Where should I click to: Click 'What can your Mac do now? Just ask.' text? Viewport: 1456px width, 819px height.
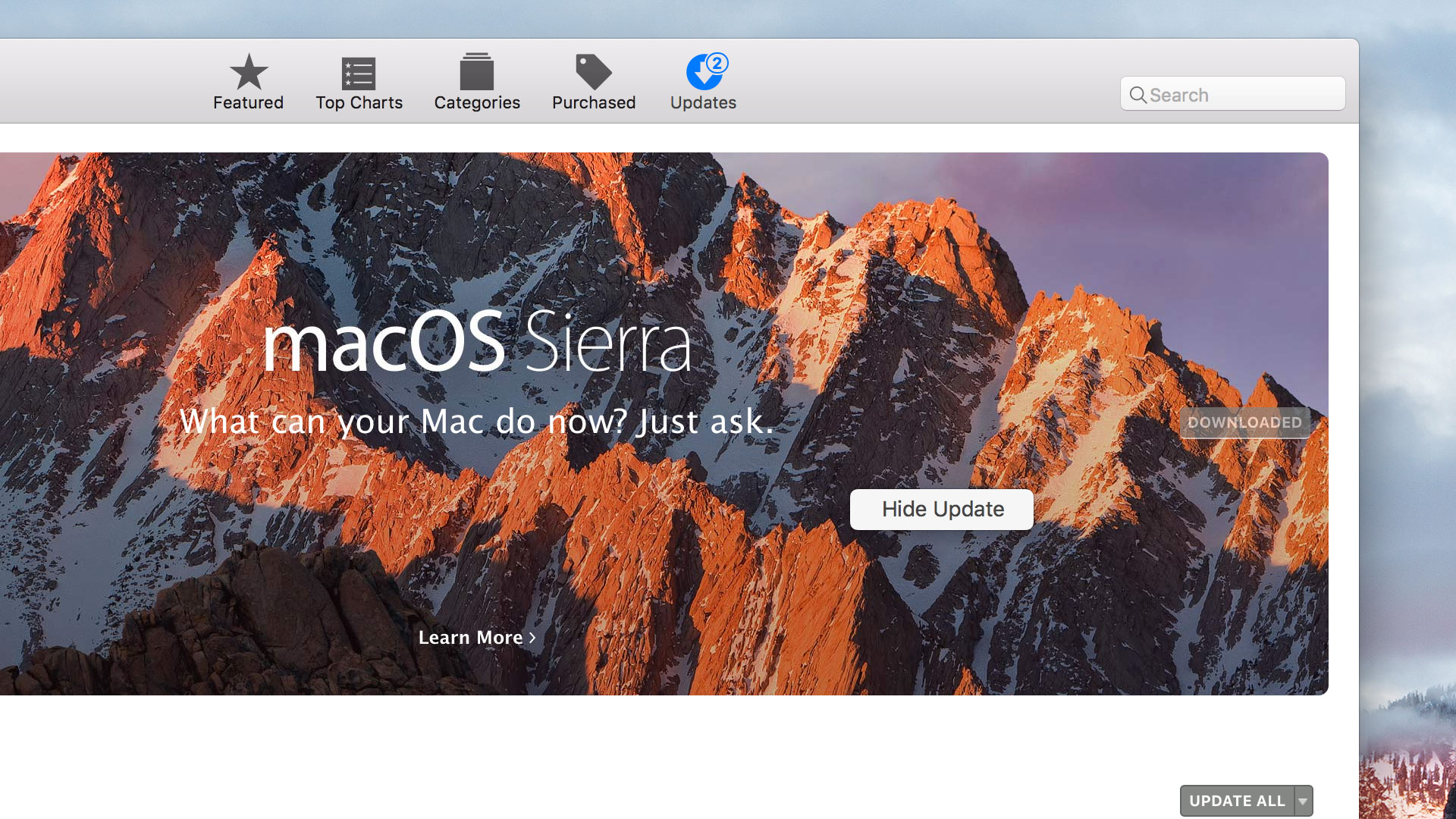(x=477, y=422)
